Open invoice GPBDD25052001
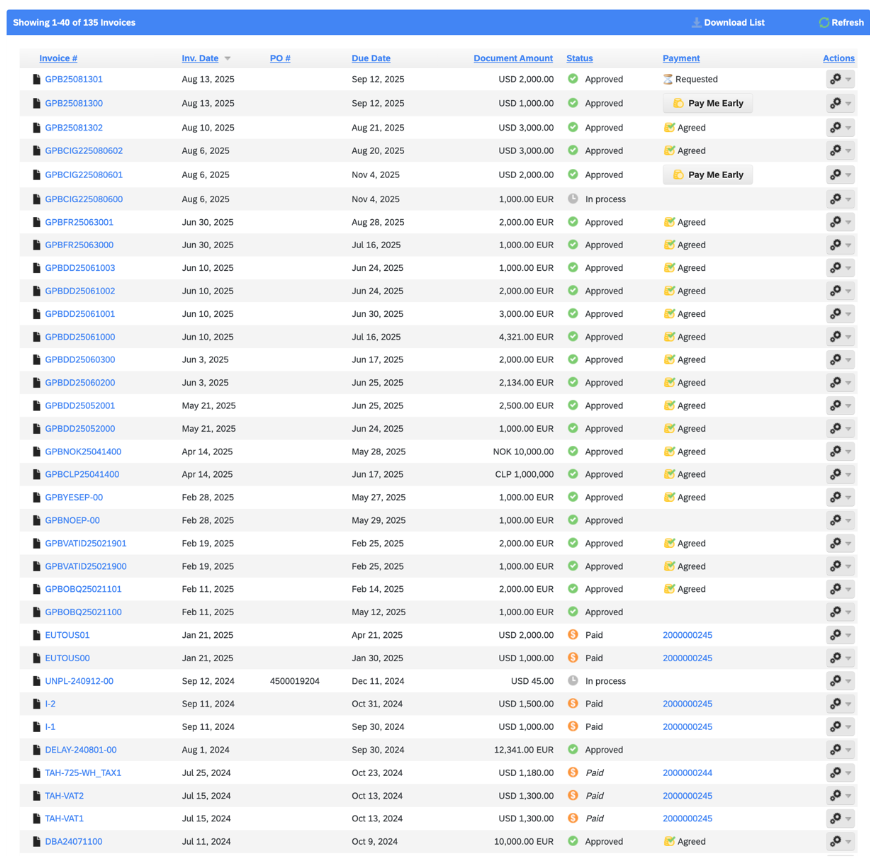The width and height of the screenshot is (870, 865). pyautogui.click(x=80, y=406)
